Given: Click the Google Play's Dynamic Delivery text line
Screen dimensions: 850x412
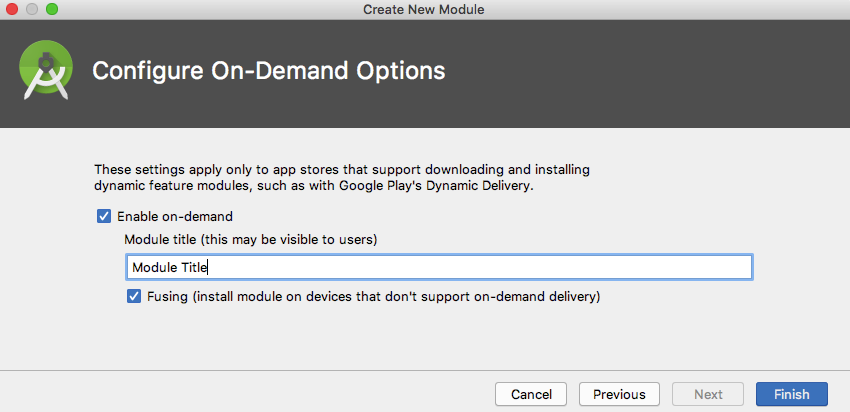Looking at the screenshot, I should (x=327, y=185).
